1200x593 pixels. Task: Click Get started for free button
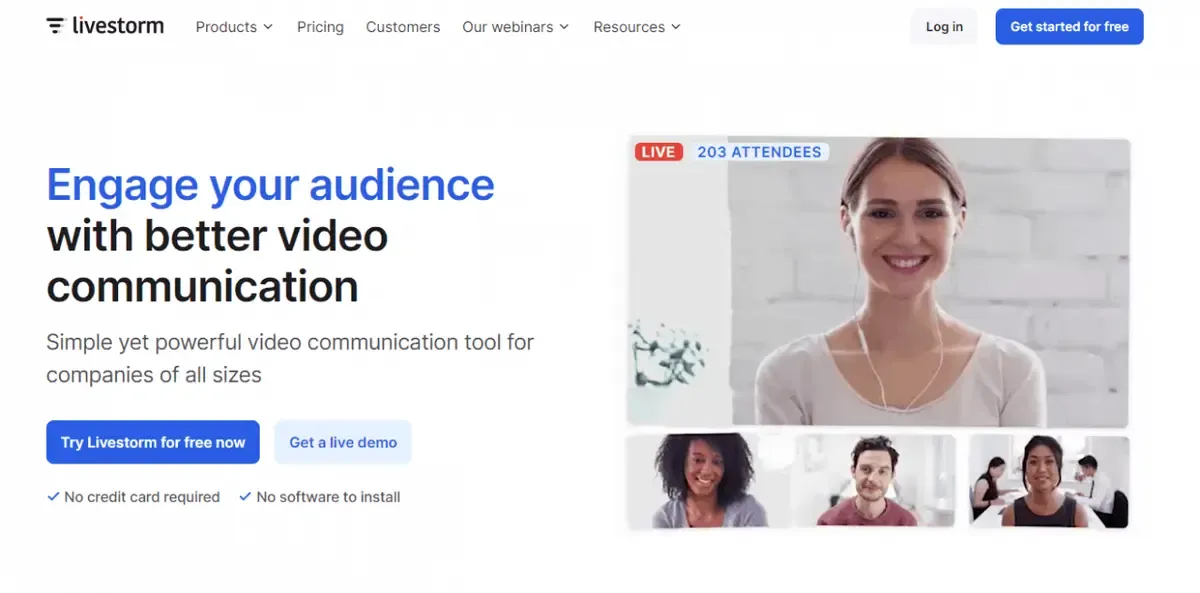tap(1069, 27)
